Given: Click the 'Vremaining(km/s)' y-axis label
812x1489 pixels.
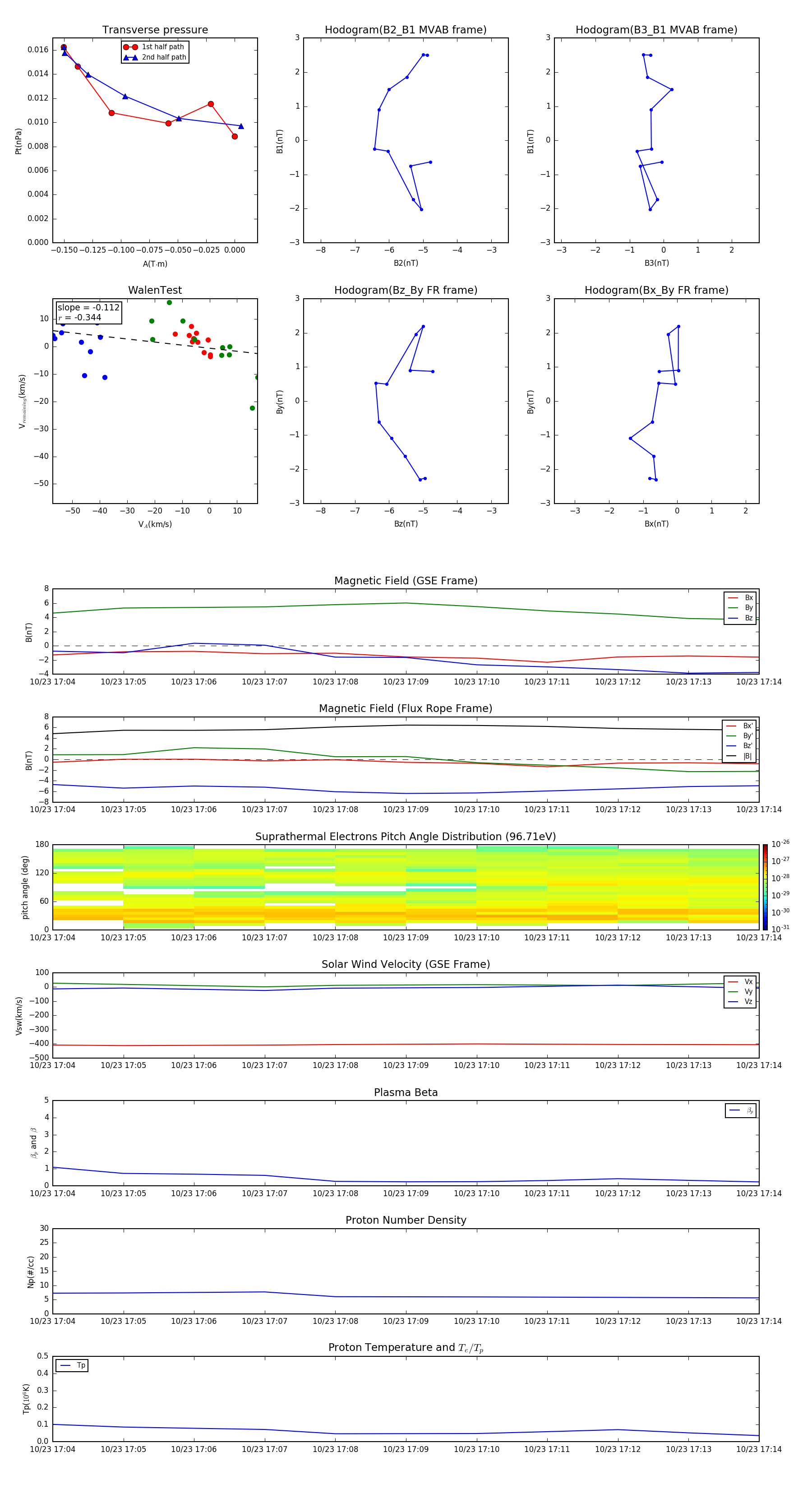Looking at the screenshot, I should 22,401.
